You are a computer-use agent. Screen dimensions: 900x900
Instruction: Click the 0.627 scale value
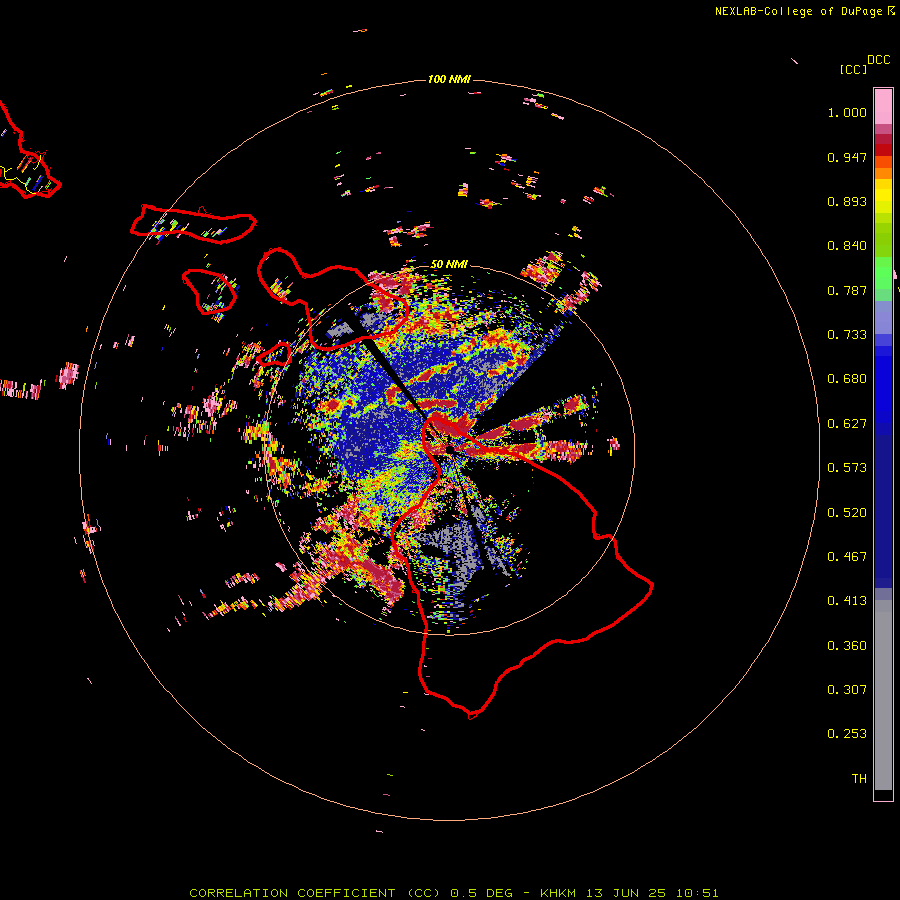click(847, 424)
